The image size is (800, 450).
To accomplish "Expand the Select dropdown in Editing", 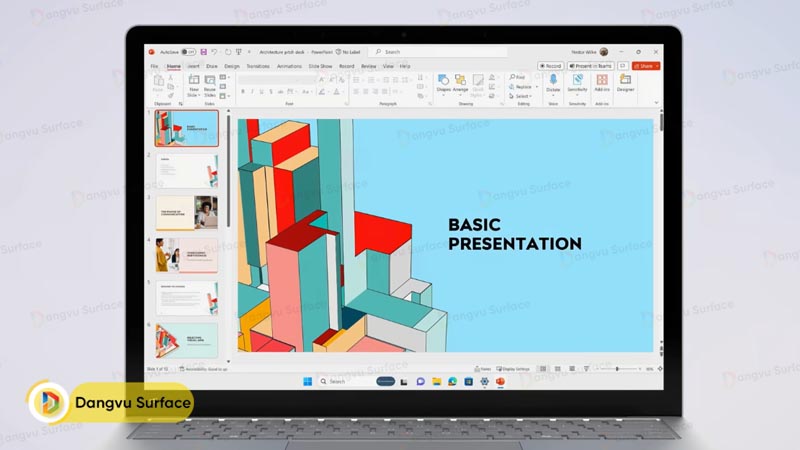I will (521, 95).
